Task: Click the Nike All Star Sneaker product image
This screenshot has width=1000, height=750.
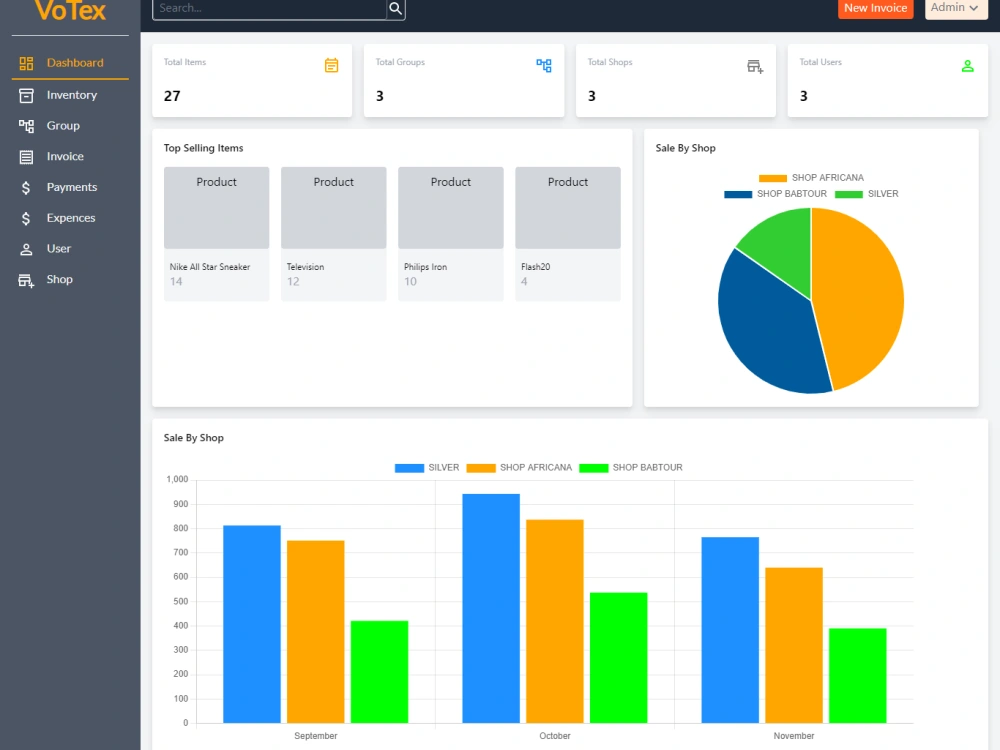Action: coord(216,208)
